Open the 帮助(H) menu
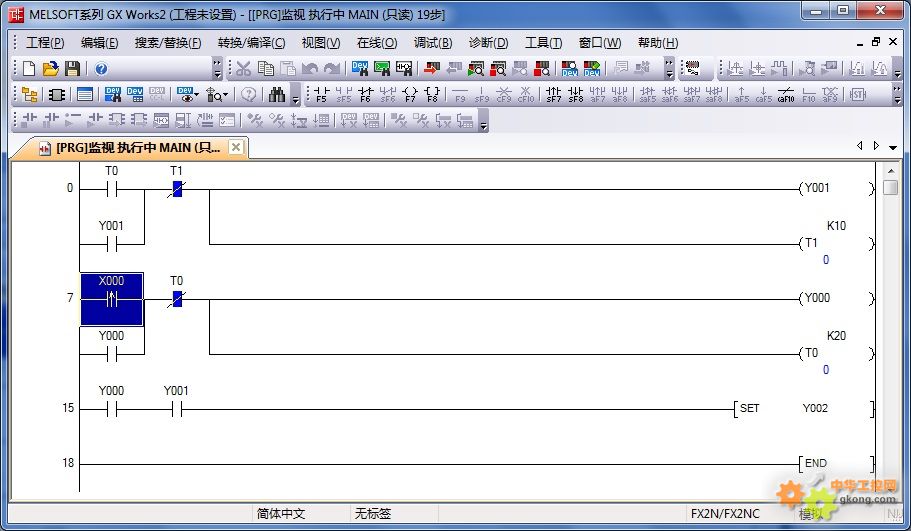911x531 pixels. click(x=658, y=43)
